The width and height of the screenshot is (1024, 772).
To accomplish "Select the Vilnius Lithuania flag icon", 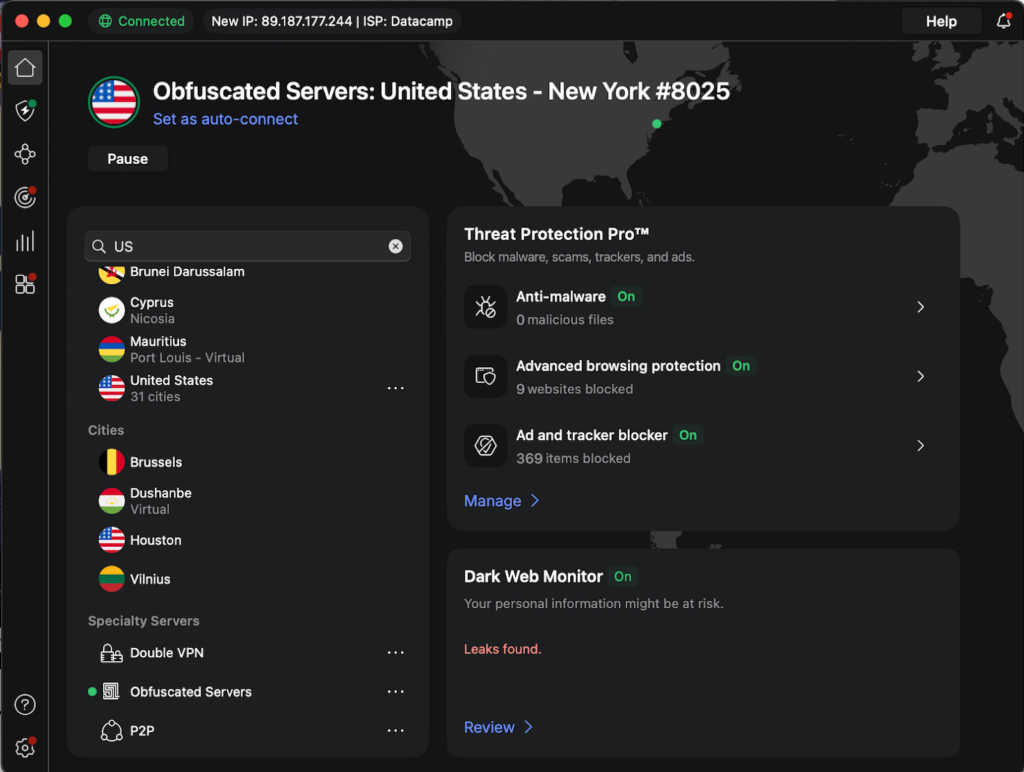I will [112, 579].
